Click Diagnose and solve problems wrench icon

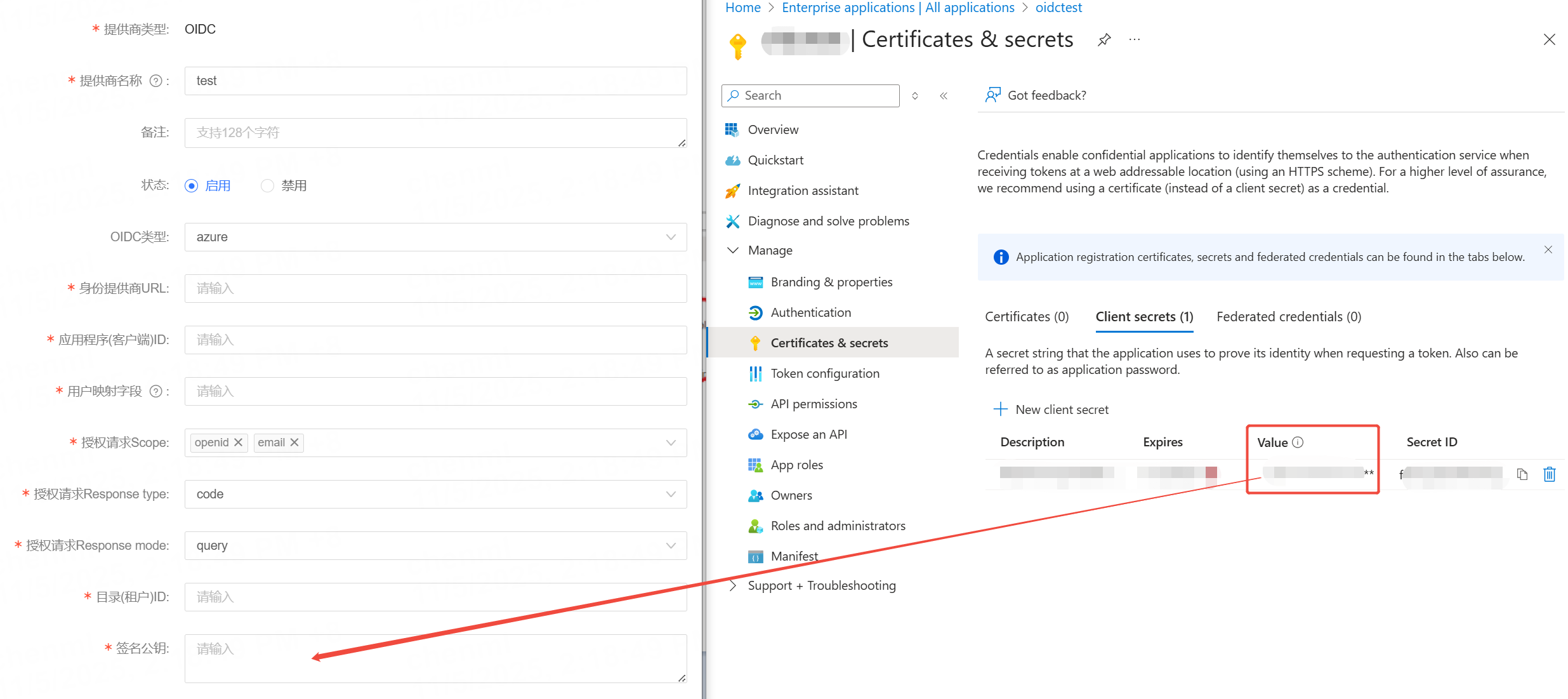pos(732,221)
